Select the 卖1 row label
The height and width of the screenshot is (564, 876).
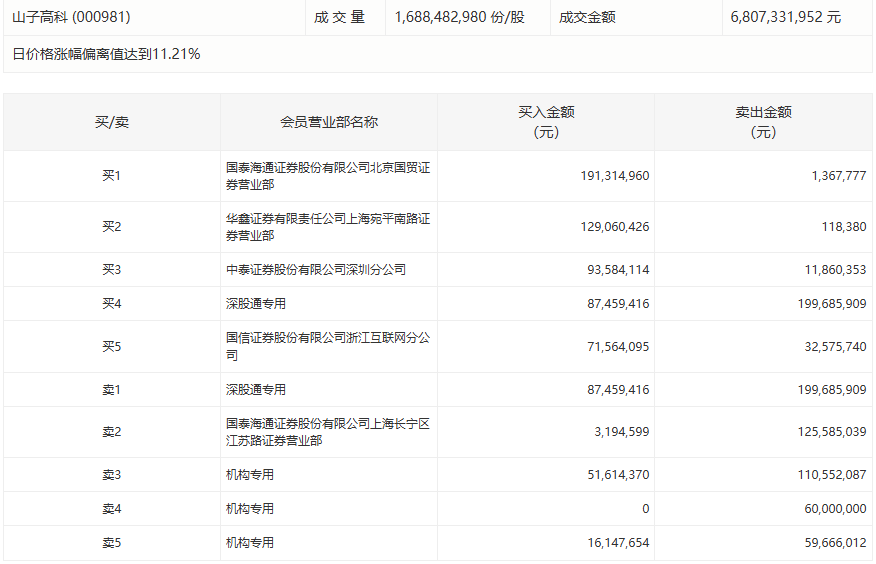click(x=112, y=390)
